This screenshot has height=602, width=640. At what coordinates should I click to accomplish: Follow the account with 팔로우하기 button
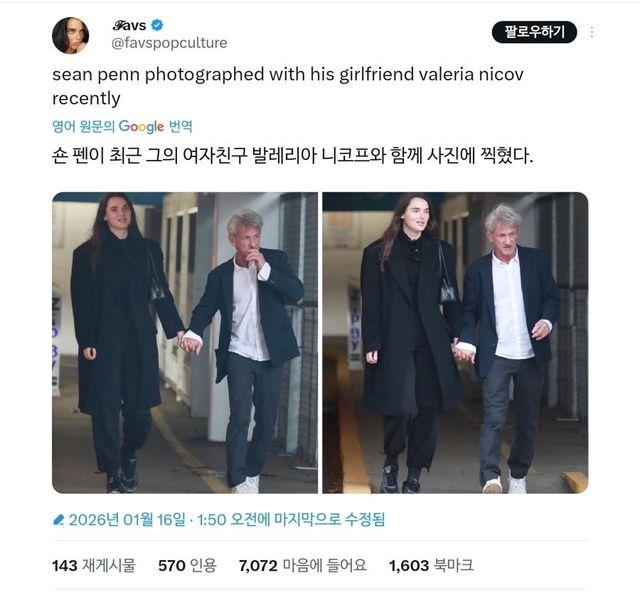[x=534, y=32]
